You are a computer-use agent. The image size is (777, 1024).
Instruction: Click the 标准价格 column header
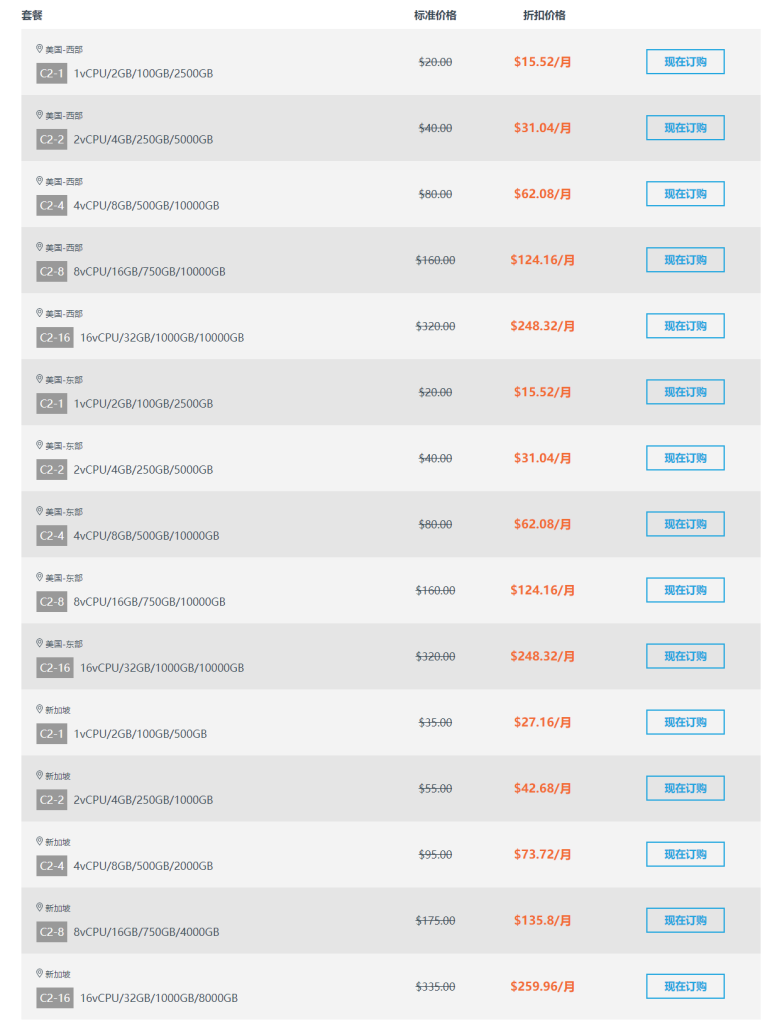[435, 15]
